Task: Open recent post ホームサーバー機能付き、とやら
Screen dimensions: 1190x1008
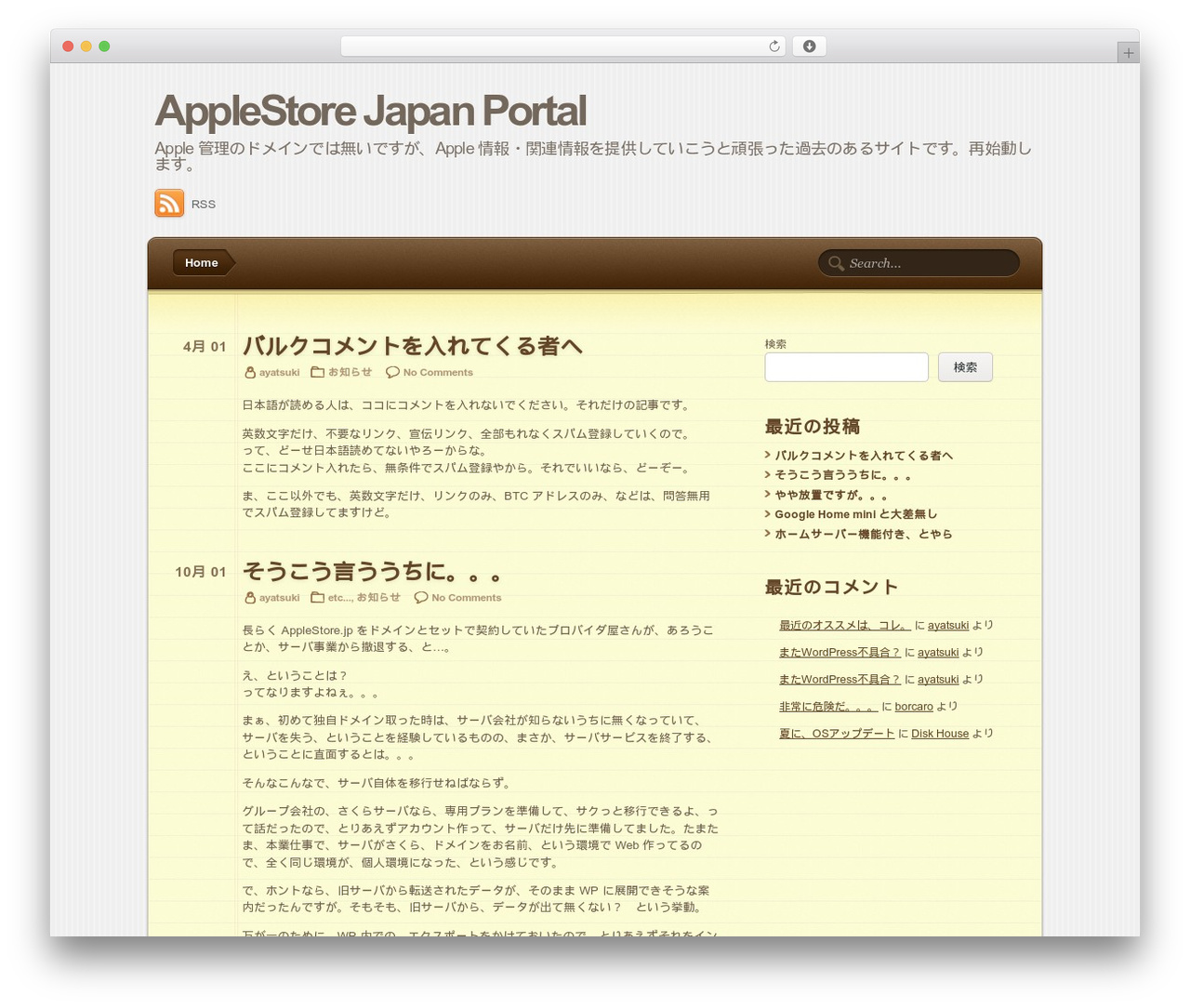Action: (864, 534)
